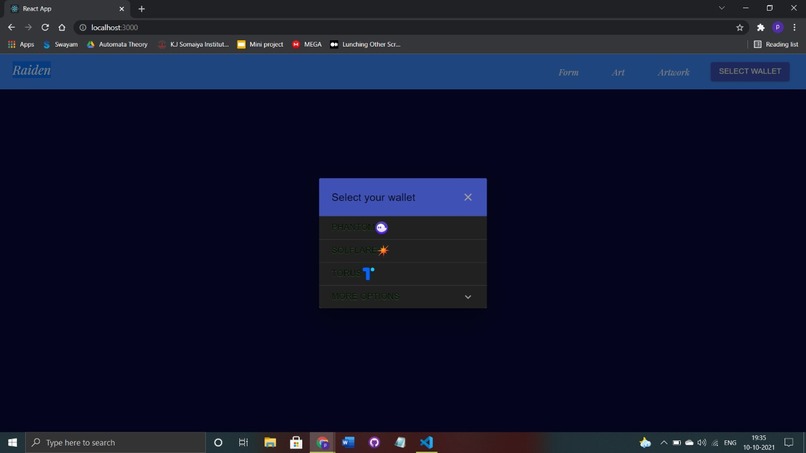Open the network icon in system tray
The image size is (806, 453).
(715, 443)
